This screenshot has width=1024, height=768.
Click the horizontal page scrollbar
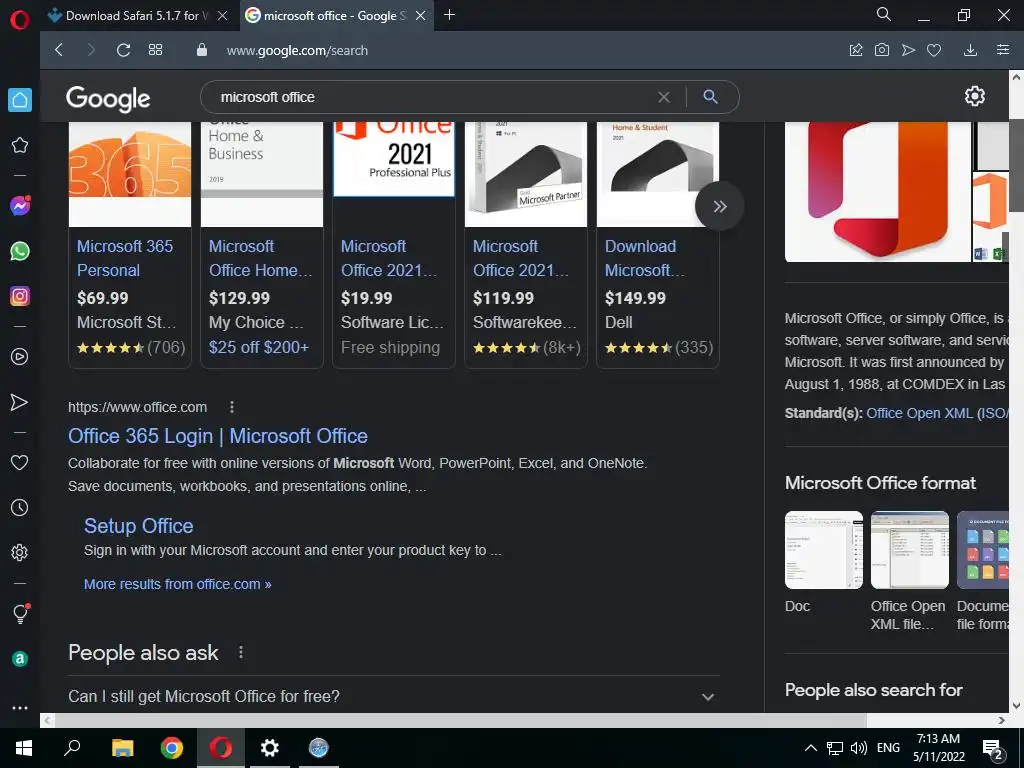pyautogui.click(x=460, y=720)
